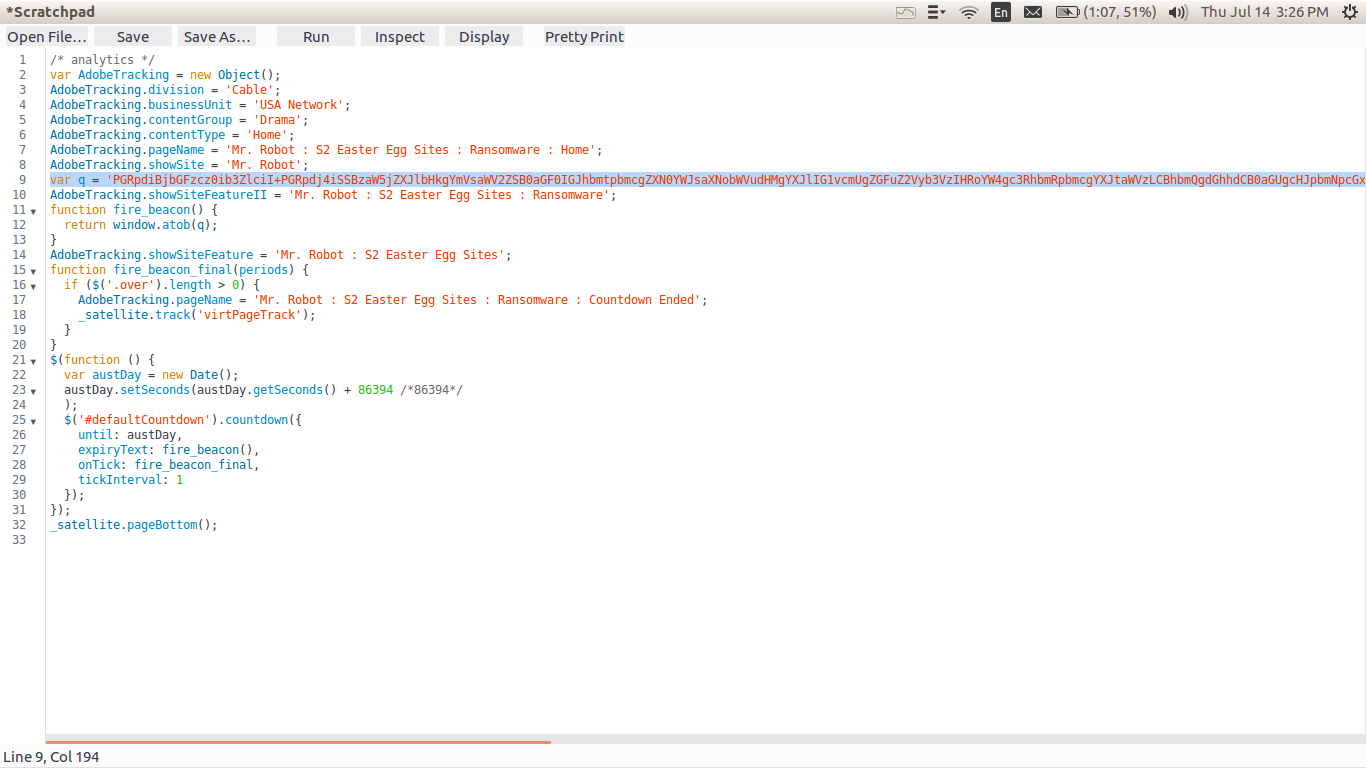Open the clock showing Thu Jul 14 3:26 PM

1265,12
